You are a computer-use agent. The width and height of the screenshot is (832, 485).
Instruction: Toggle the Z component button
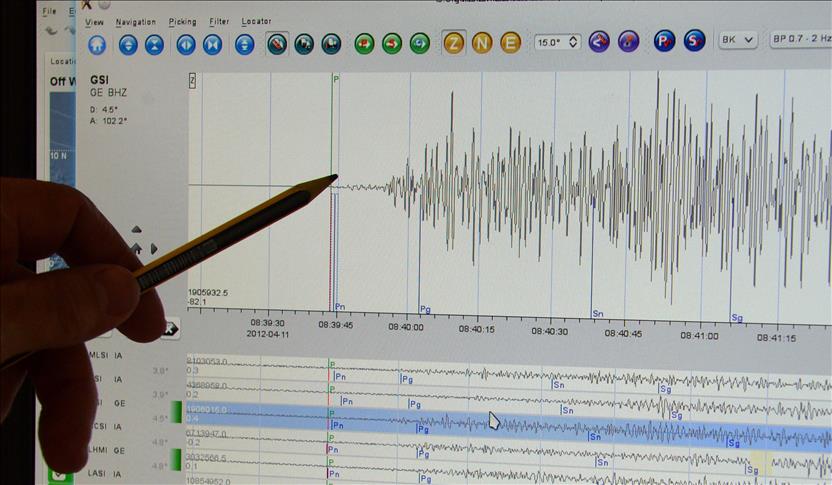tap(454, 43)
